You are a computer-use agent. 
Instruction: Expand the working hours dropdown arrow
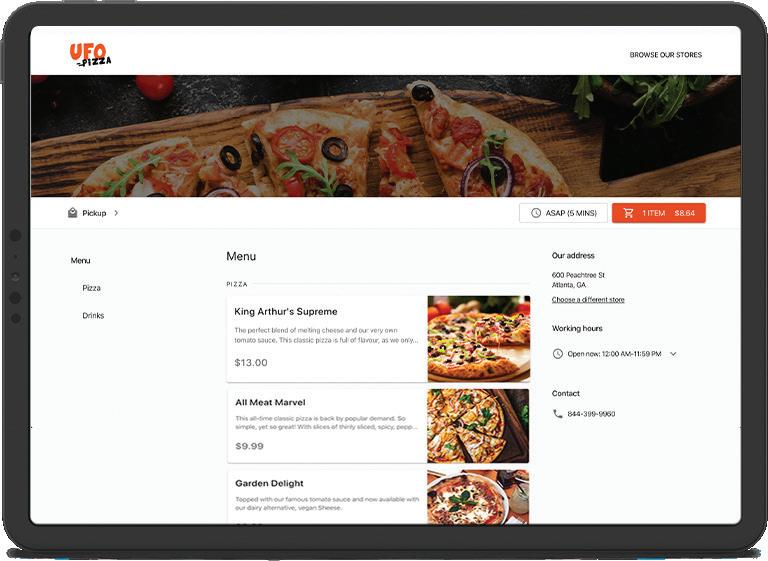point(673,354)
